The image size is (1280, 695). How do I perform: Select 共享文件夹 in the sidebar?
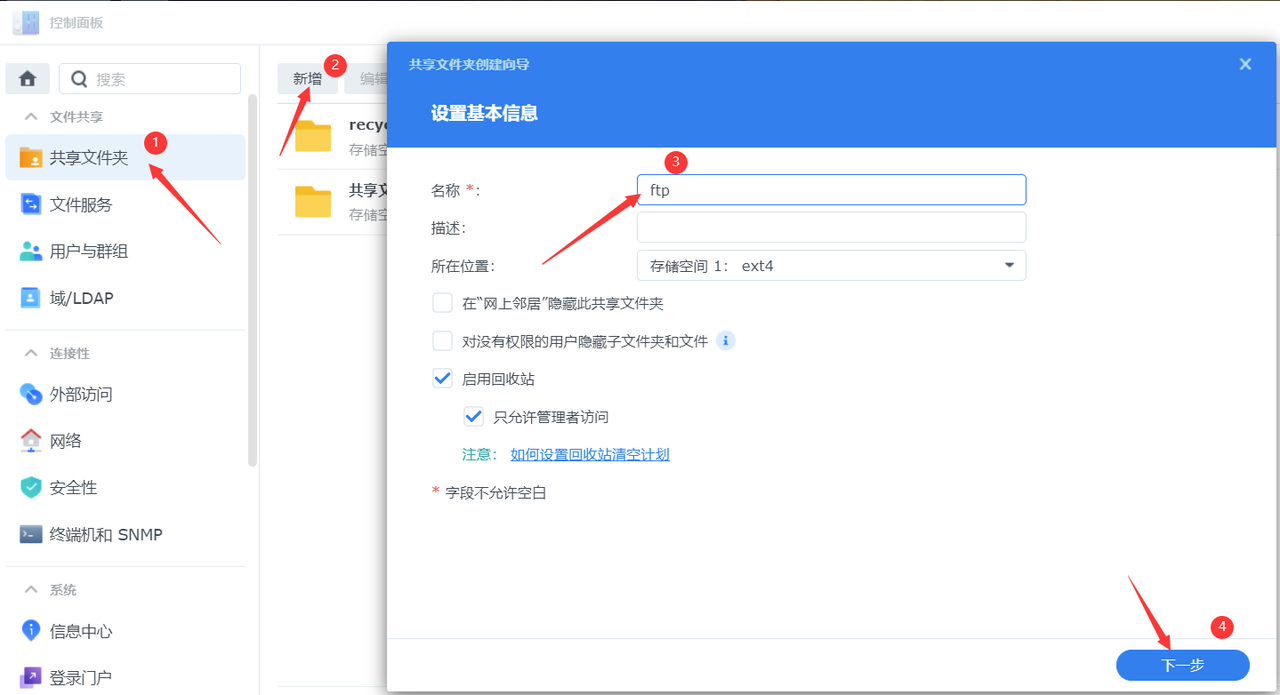click(x=89, y=158)
